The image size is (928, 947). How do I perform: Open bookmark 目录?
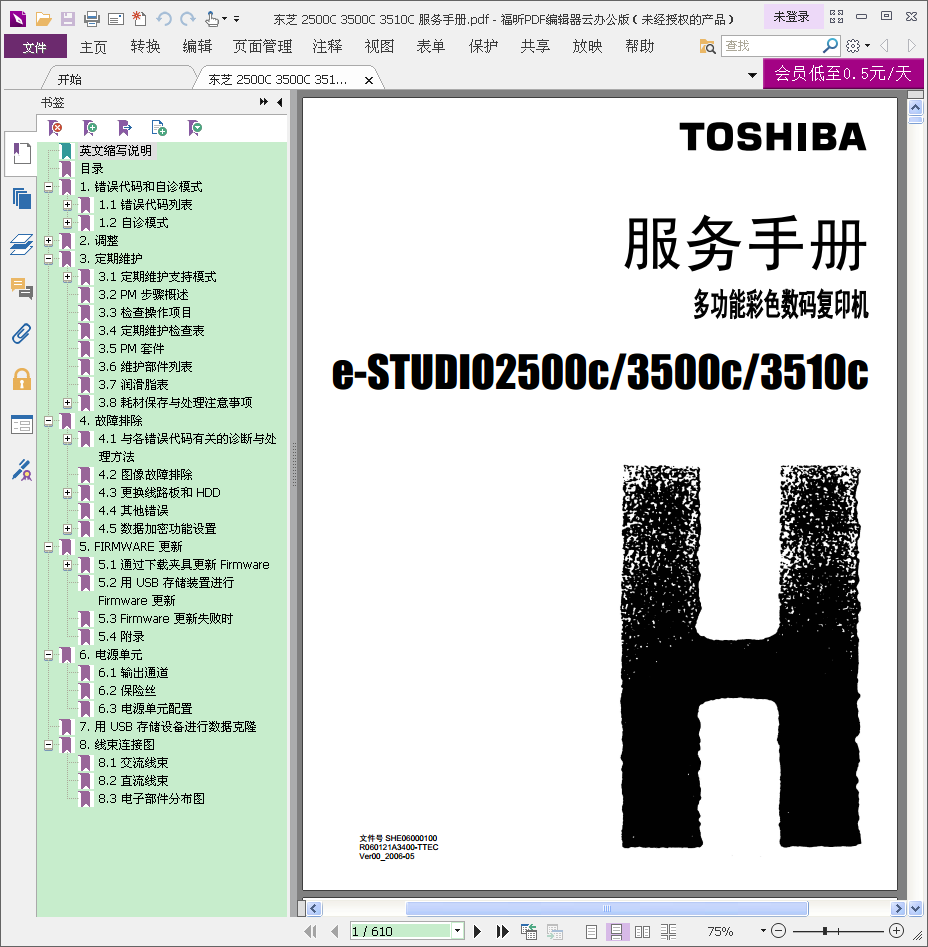91,169
